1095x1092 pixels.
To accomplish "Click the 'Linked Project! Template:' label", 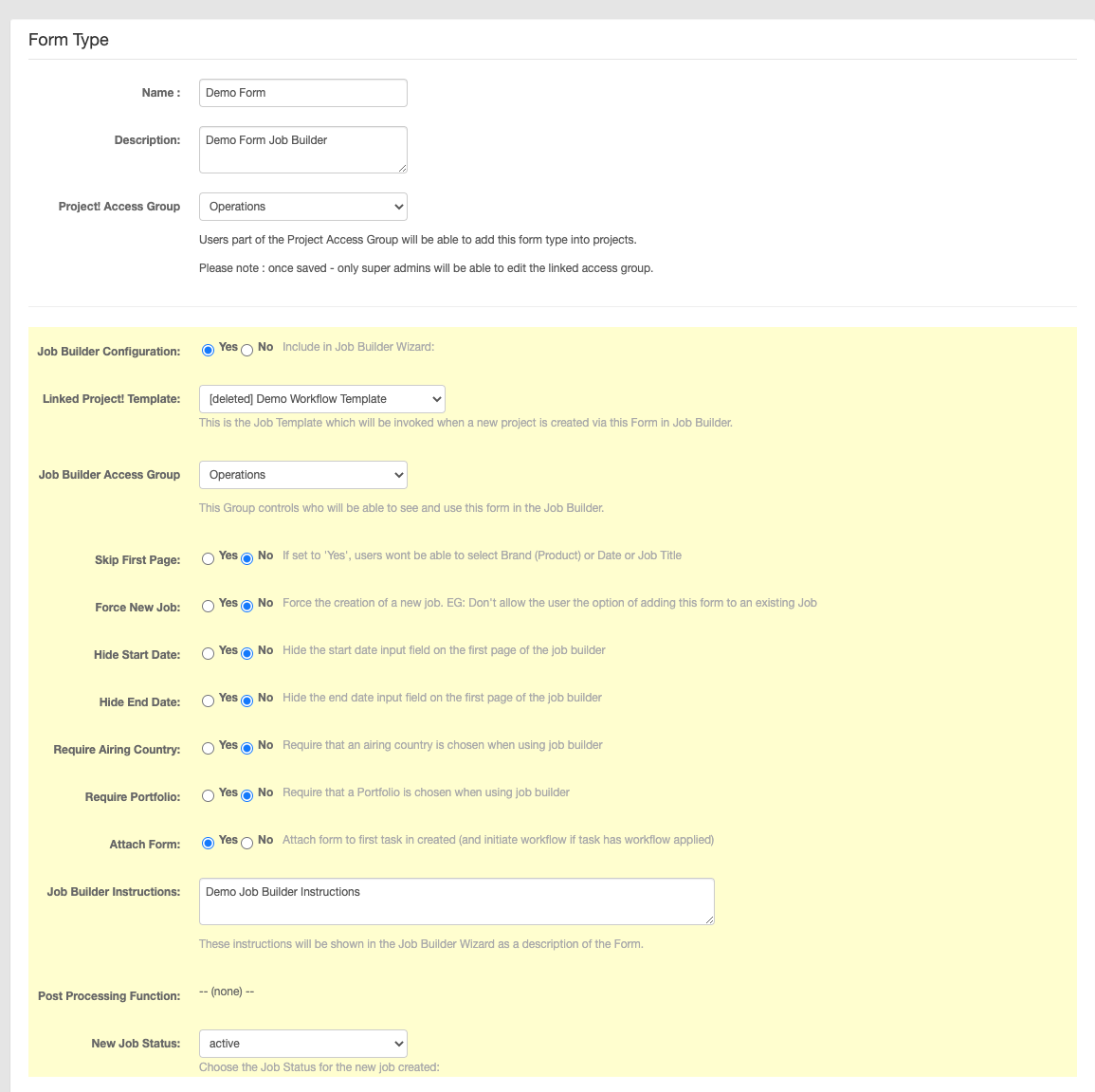I will pos(112,399).
